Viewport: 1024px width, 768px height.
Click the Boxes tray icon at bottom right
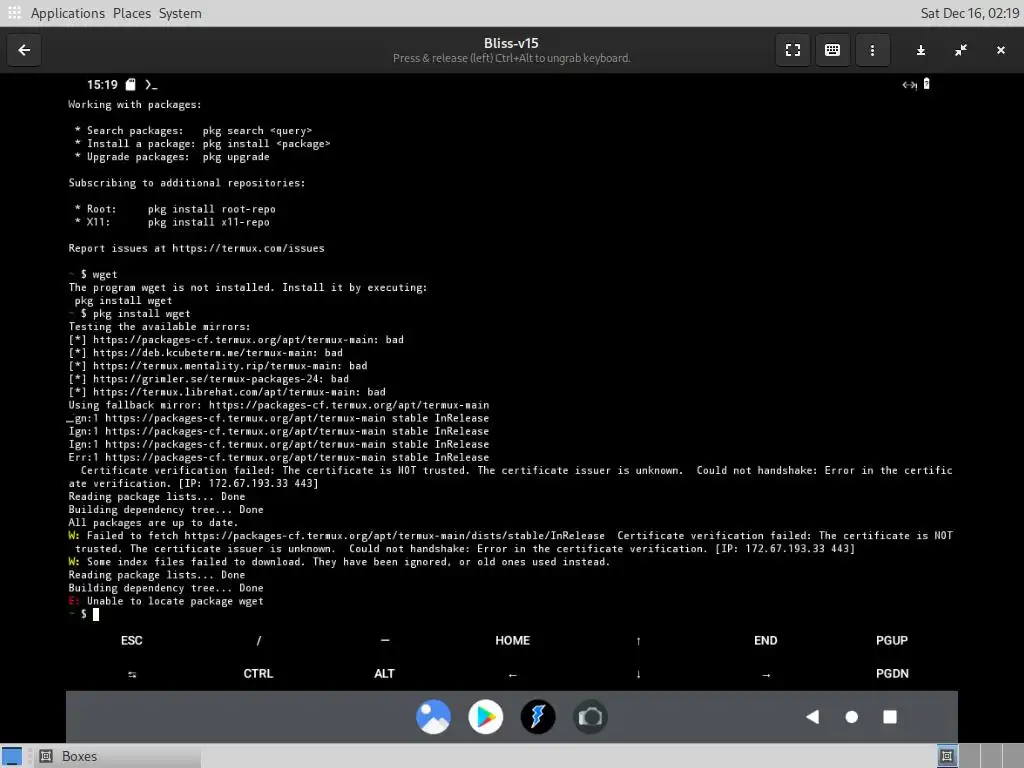point(946,756)
